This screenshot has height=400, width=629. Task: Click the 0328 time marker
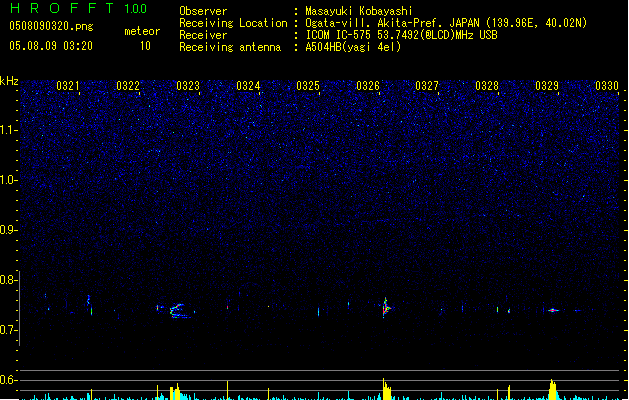click(x=487, y=86)
